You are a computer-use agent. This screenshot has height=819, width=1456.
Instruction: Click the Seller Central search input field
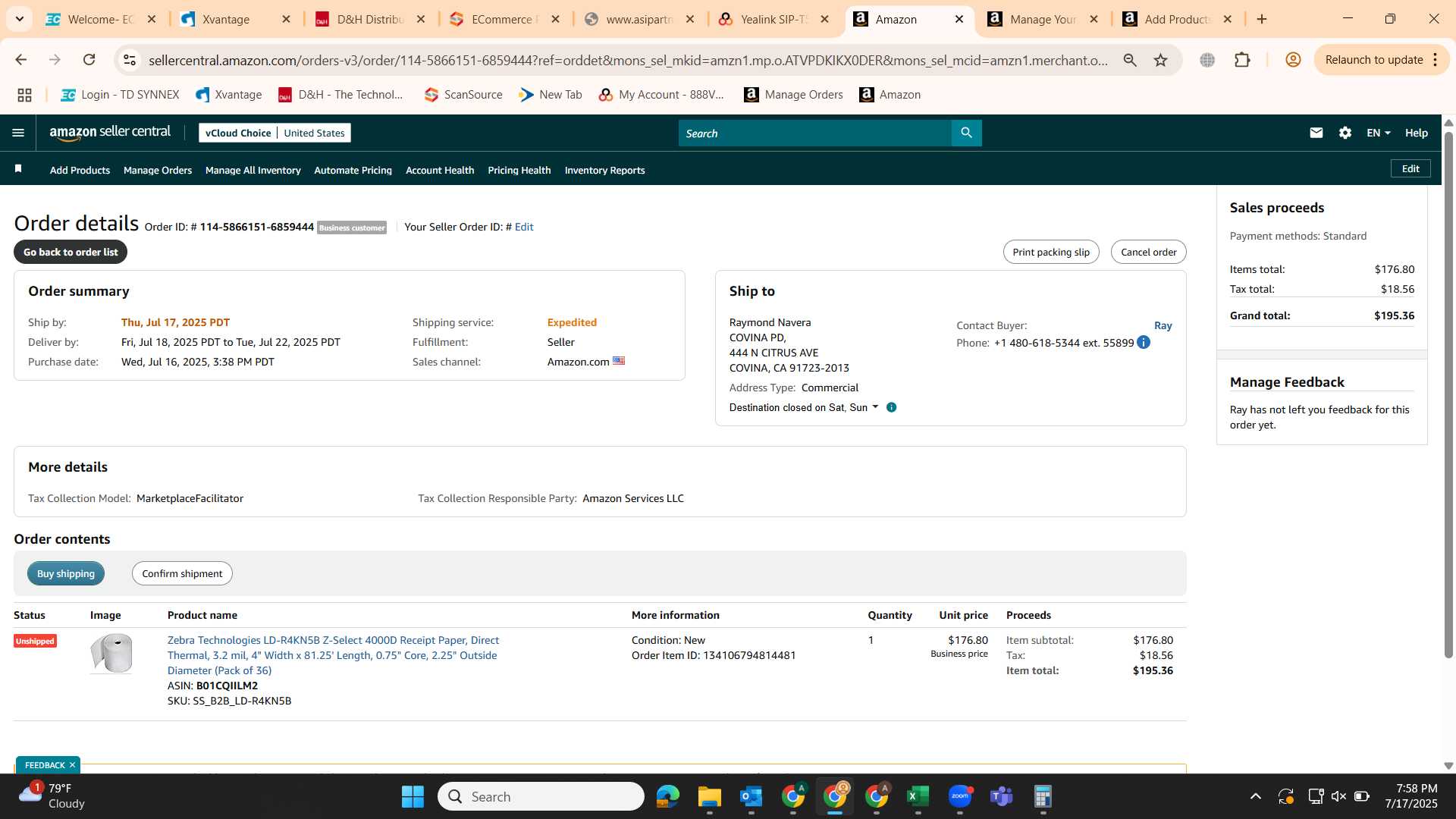coord(814,133)
